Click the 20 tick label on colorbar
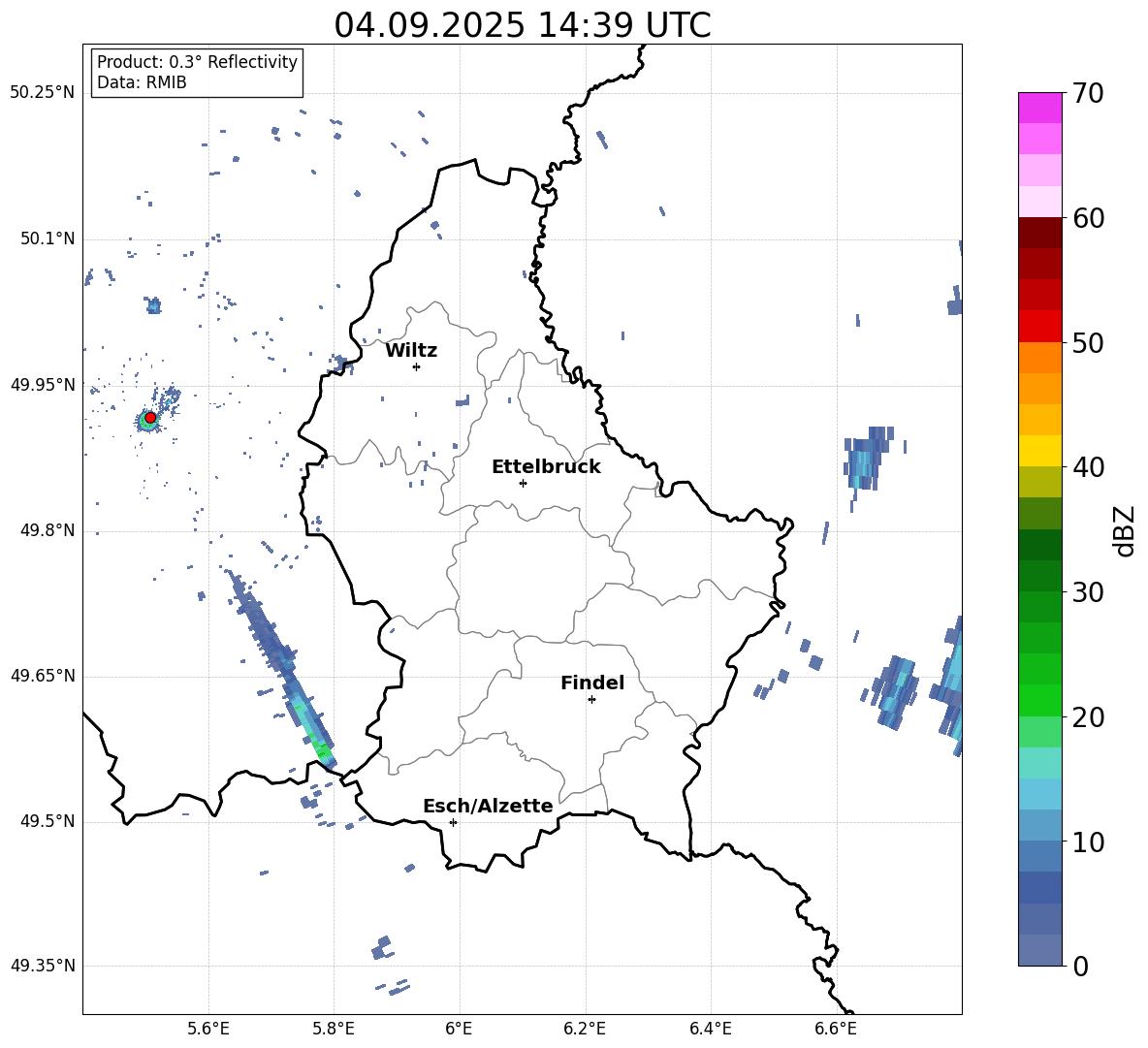This screenshot has height=1048, width=1148. (1088, 717)
